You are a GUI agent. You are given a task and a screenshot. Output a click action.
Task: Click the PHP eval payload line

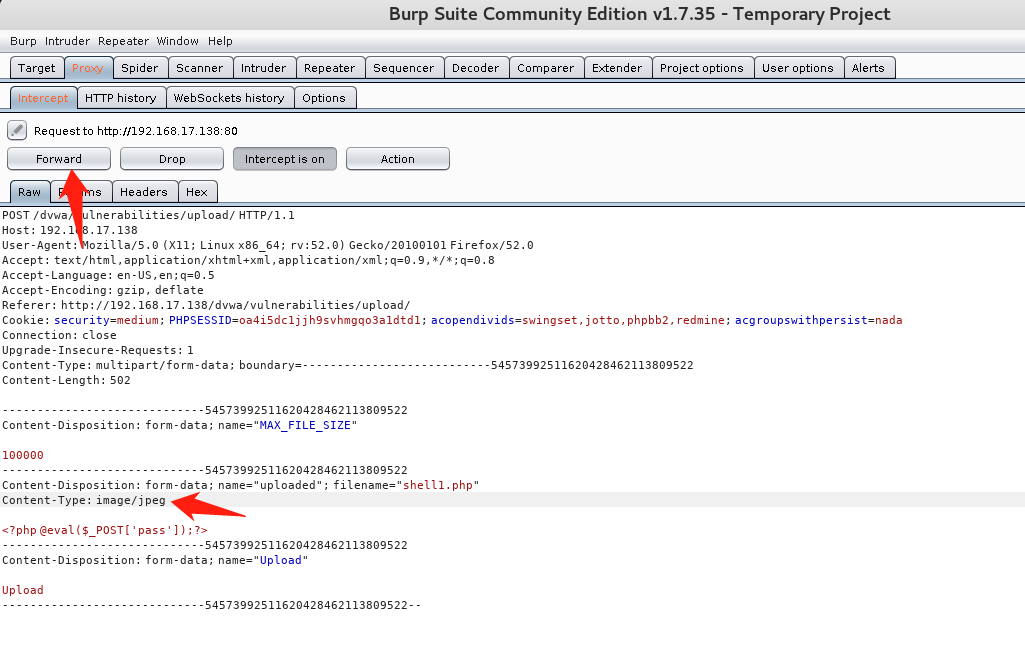pos(105,531)
